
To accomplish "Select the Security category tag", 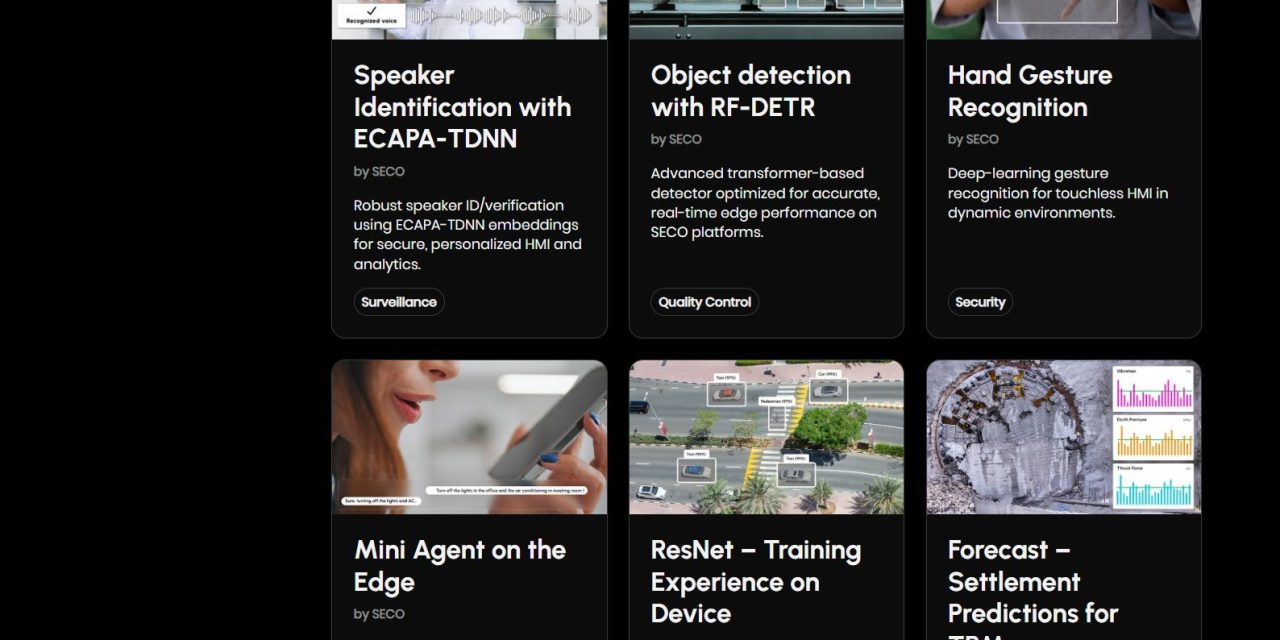I will (980, 301).
